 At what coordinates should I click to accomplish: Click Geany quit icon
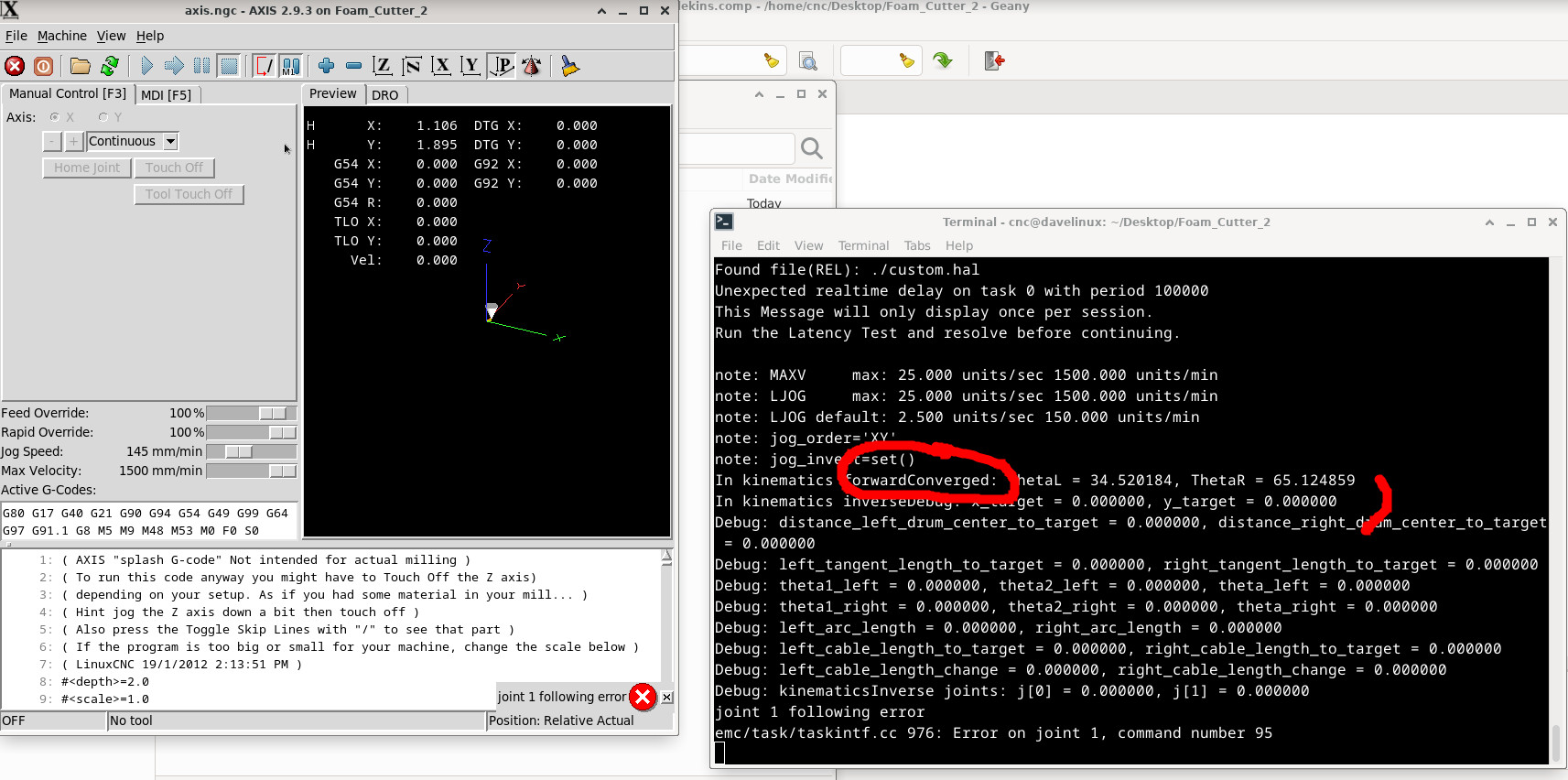pyautogui.click(x=995, y=60)
